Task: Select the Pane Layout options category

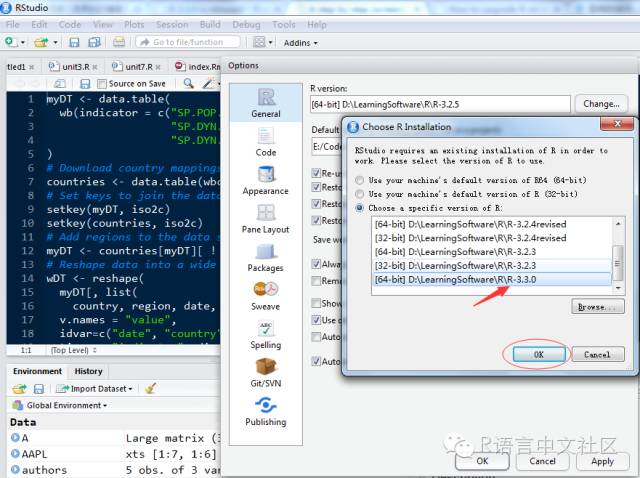Action: click(x=266, y=219)
